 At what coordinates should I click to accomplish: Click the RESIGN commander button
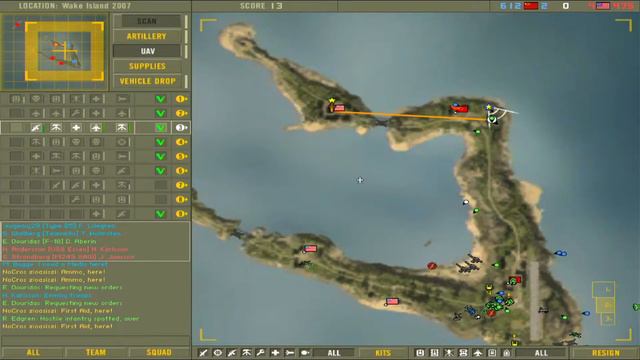tap(605, 353)
